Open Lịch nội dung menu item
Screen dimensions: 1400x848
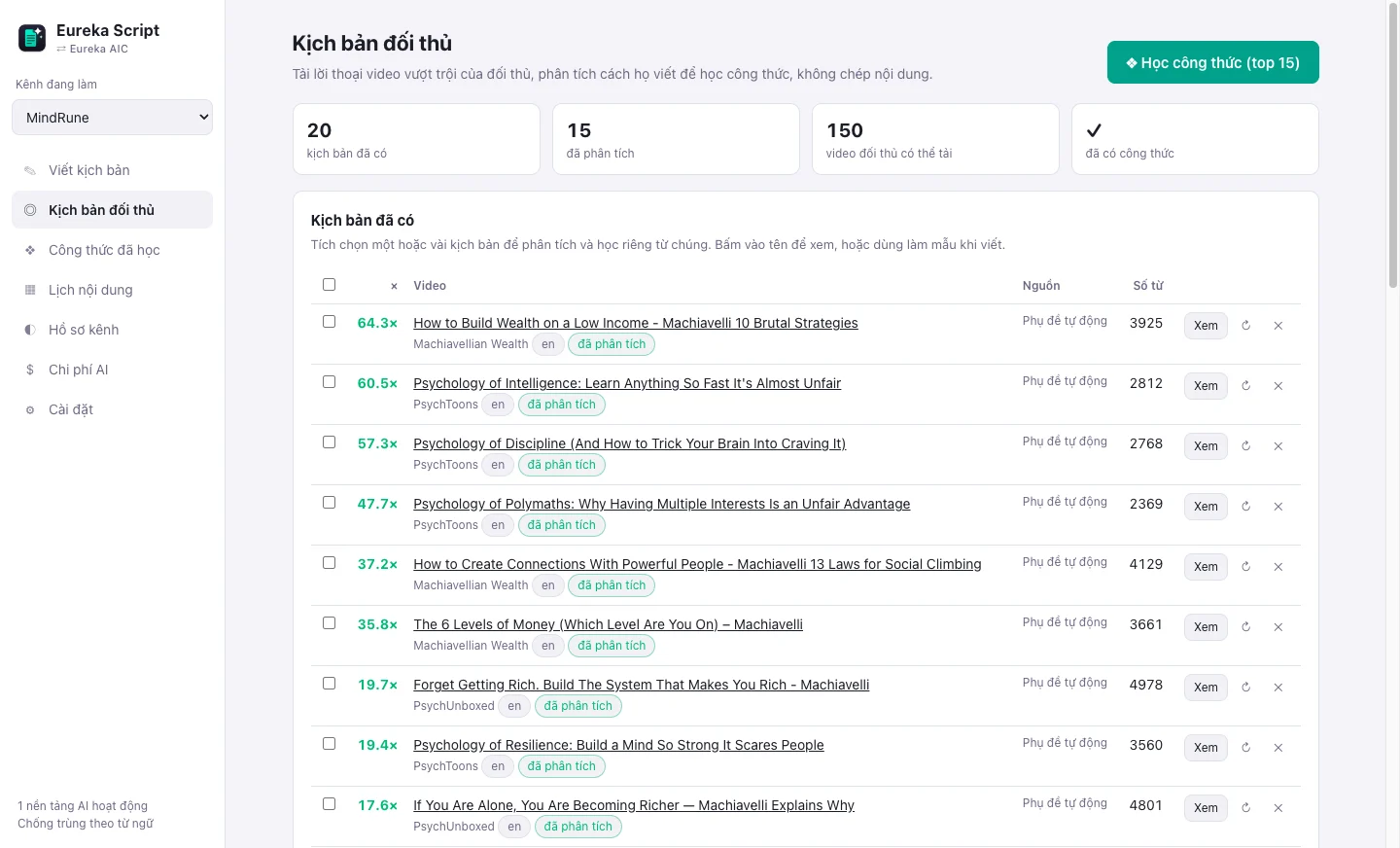[112, 290]
